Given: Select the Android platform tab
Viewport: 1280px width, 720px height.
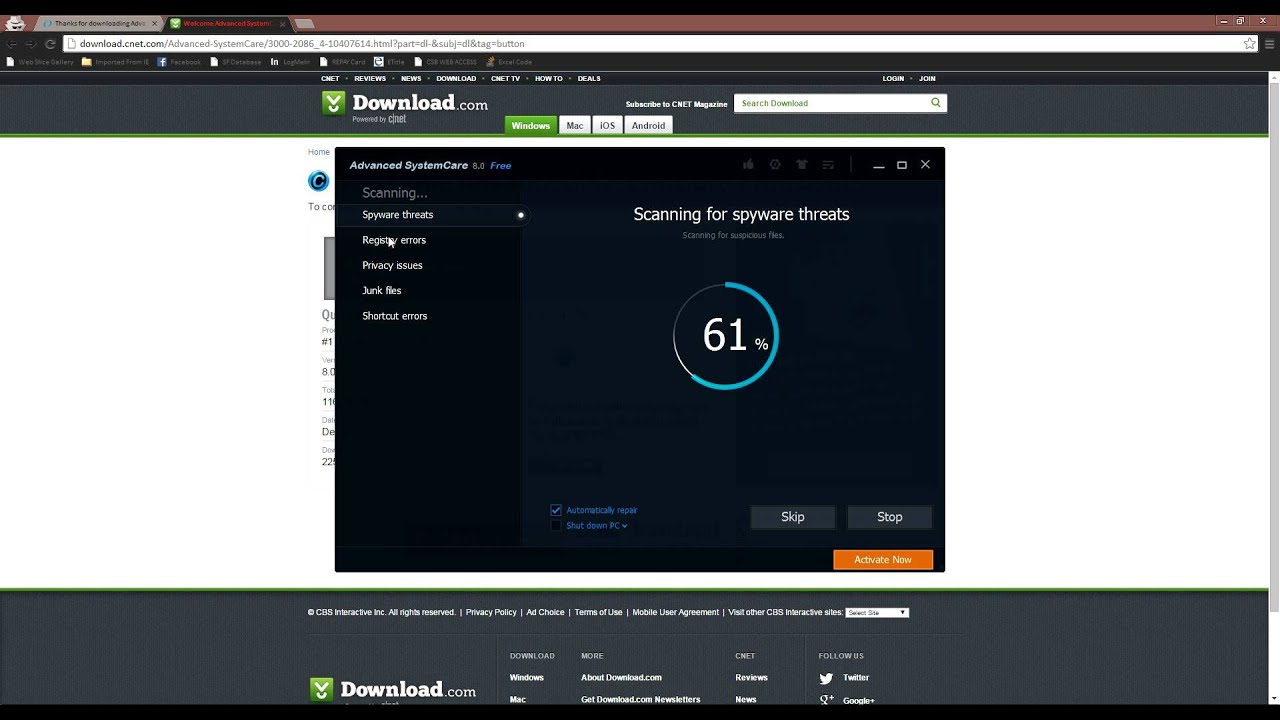Looking at the screenshot, I should click(648, 125).
